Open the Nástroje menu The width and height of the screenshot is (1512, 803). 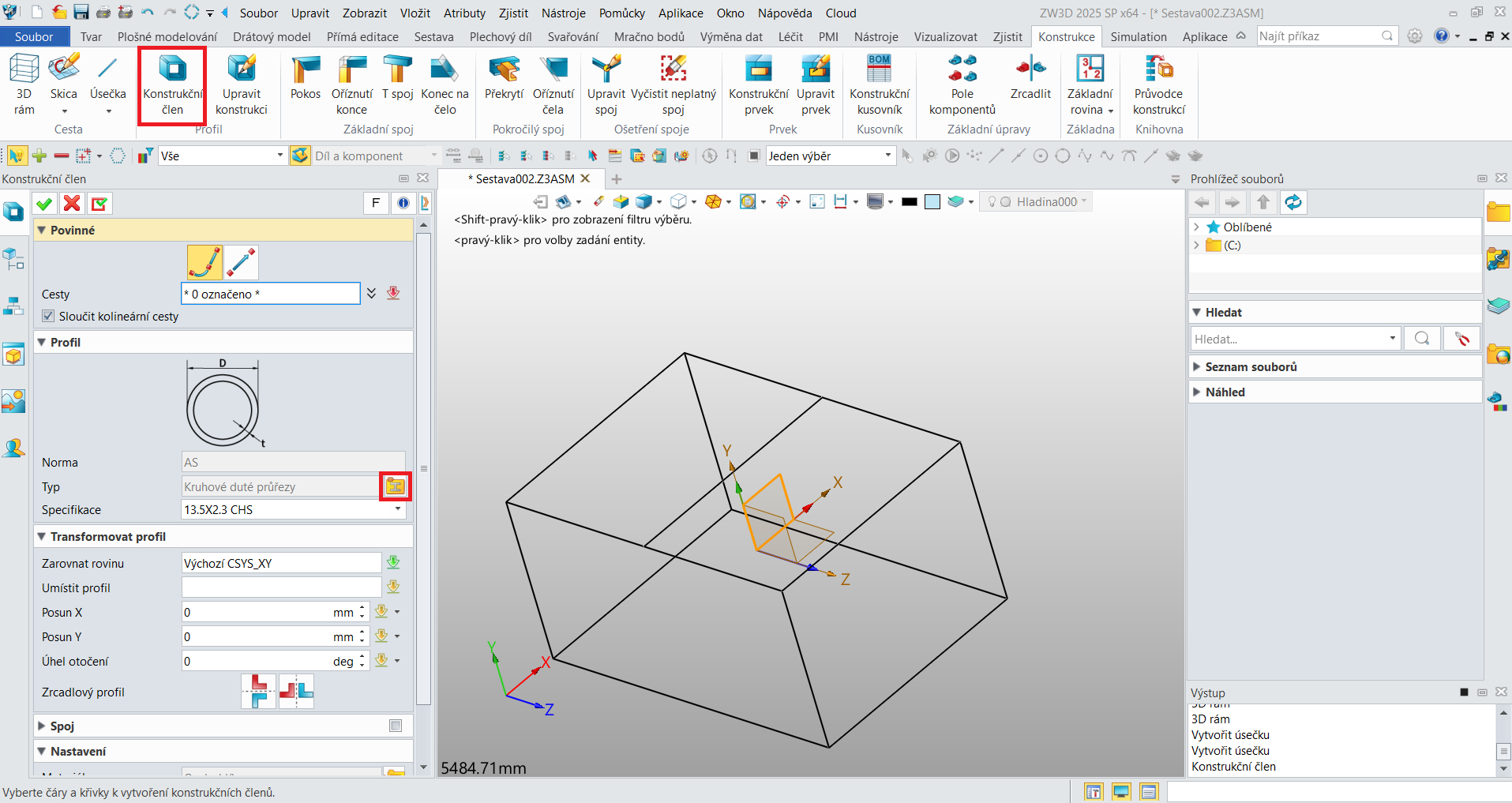pos(564,13)
